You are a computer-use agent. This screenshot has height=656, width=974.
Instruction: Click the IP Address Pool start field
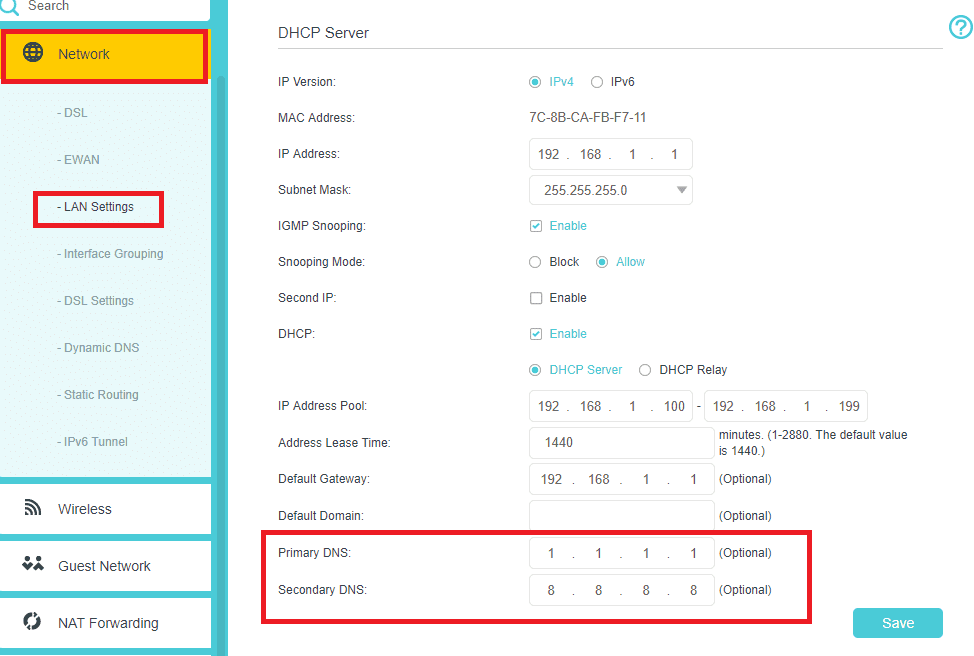611,406
